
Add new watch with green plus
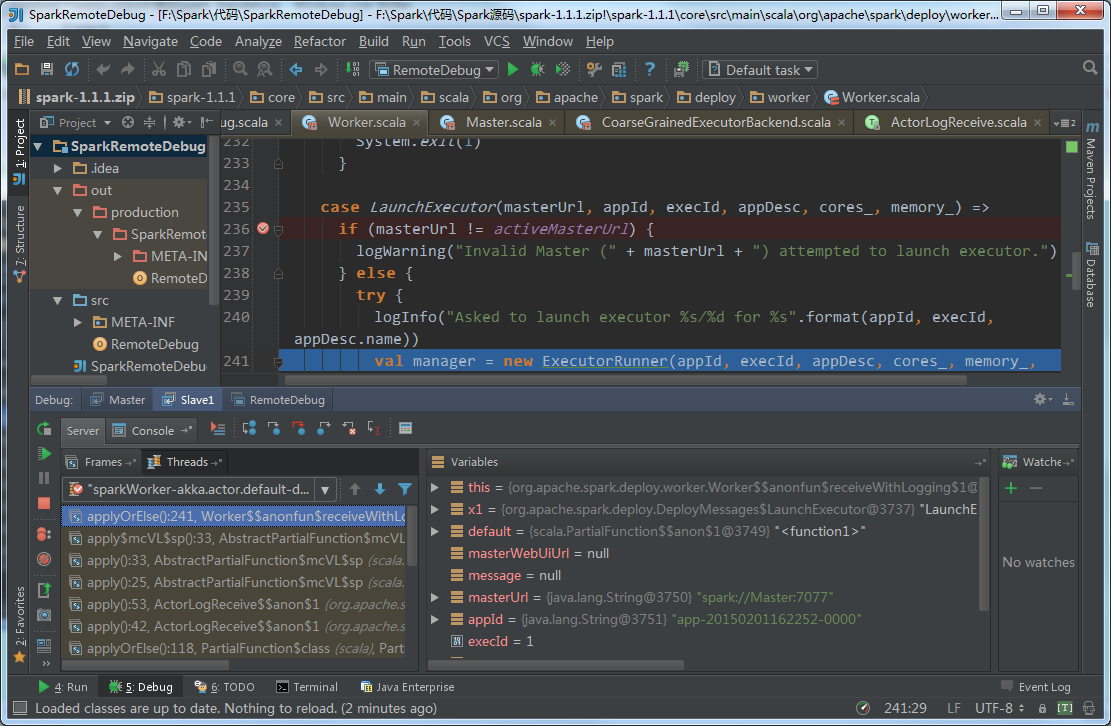1011,488
